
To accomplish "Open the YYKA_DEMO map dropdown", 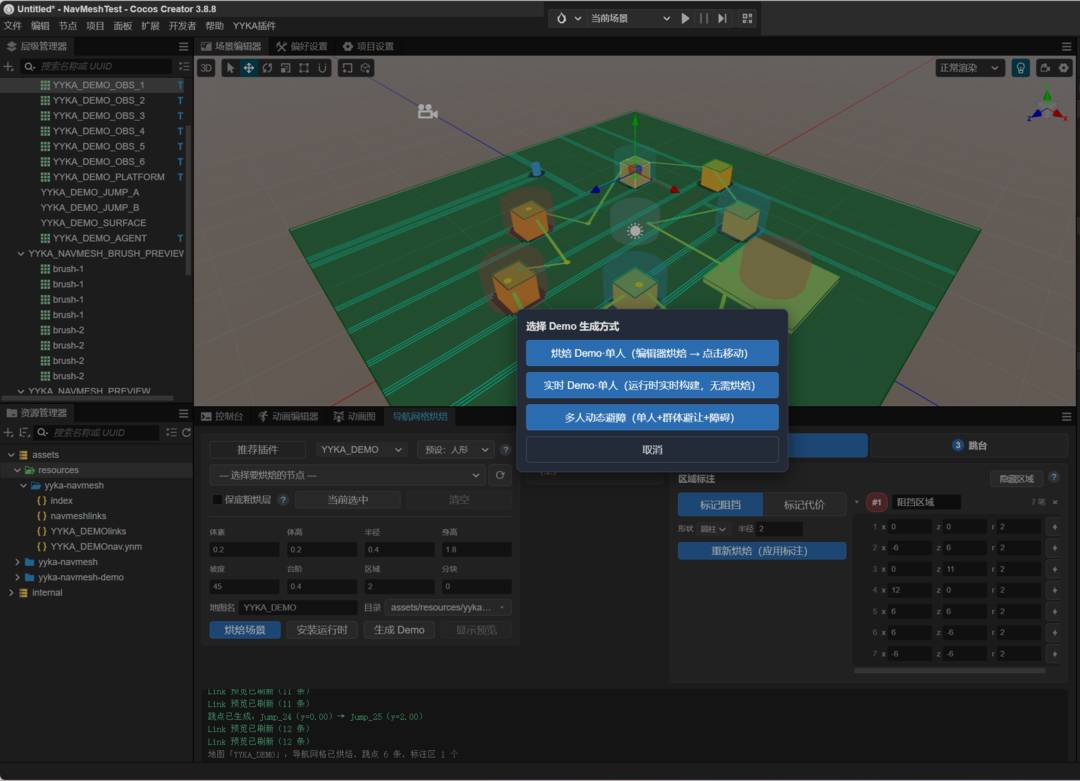I will click(x=361, y=450).
